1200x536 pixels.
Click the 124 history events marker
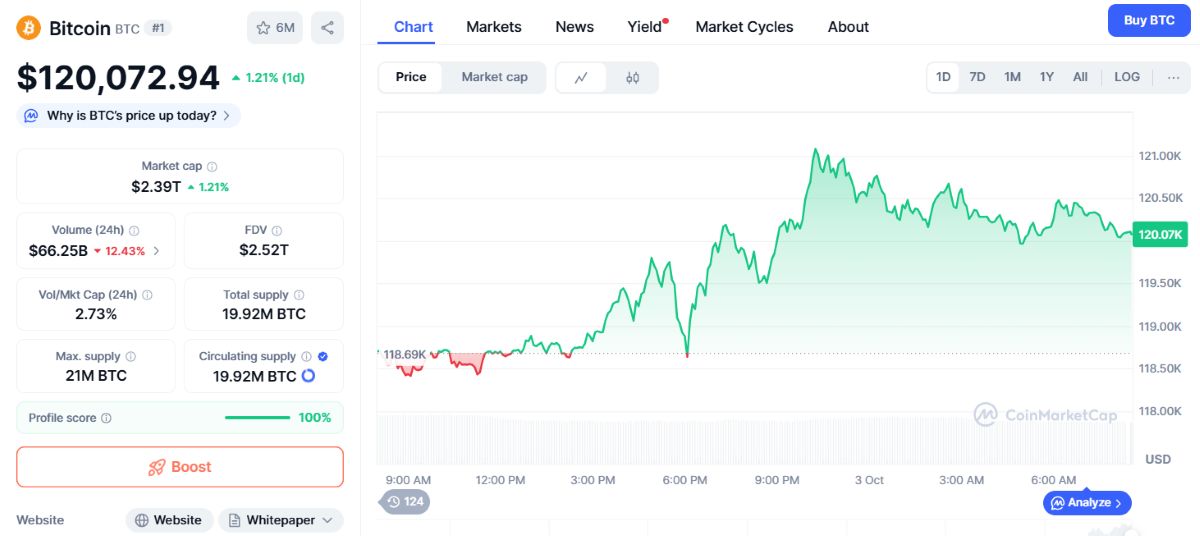[404, 501]
